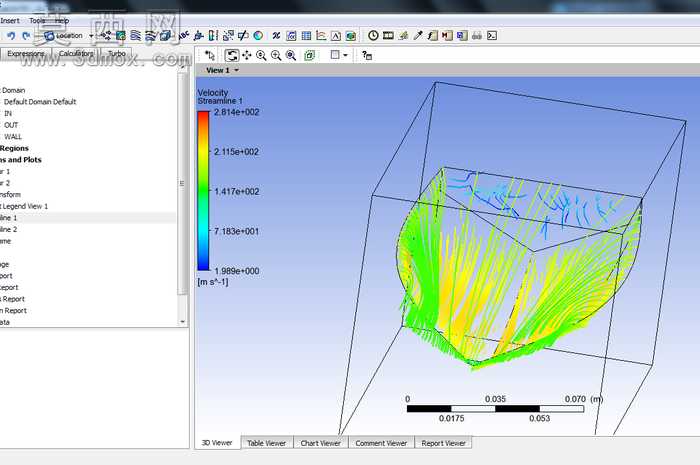The height and width of the screenshot is (465, 700).
Task: Insert a new Table
Action: [x=306, y=36]
